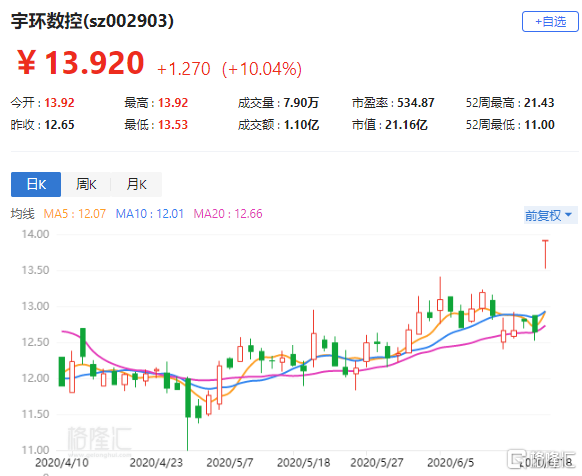Click the 昨收 12.65 previous close value
The image size is (582, 476).
59,125
